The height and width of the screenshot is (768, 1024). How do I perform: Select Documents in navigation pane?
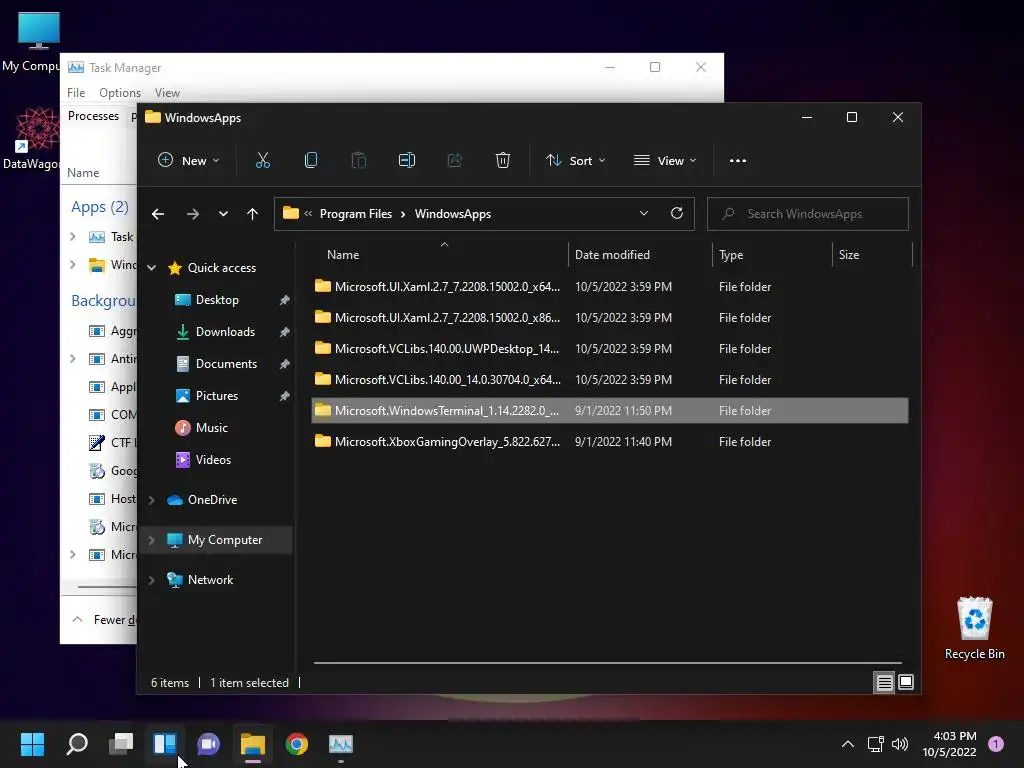(x=226, y=364)
